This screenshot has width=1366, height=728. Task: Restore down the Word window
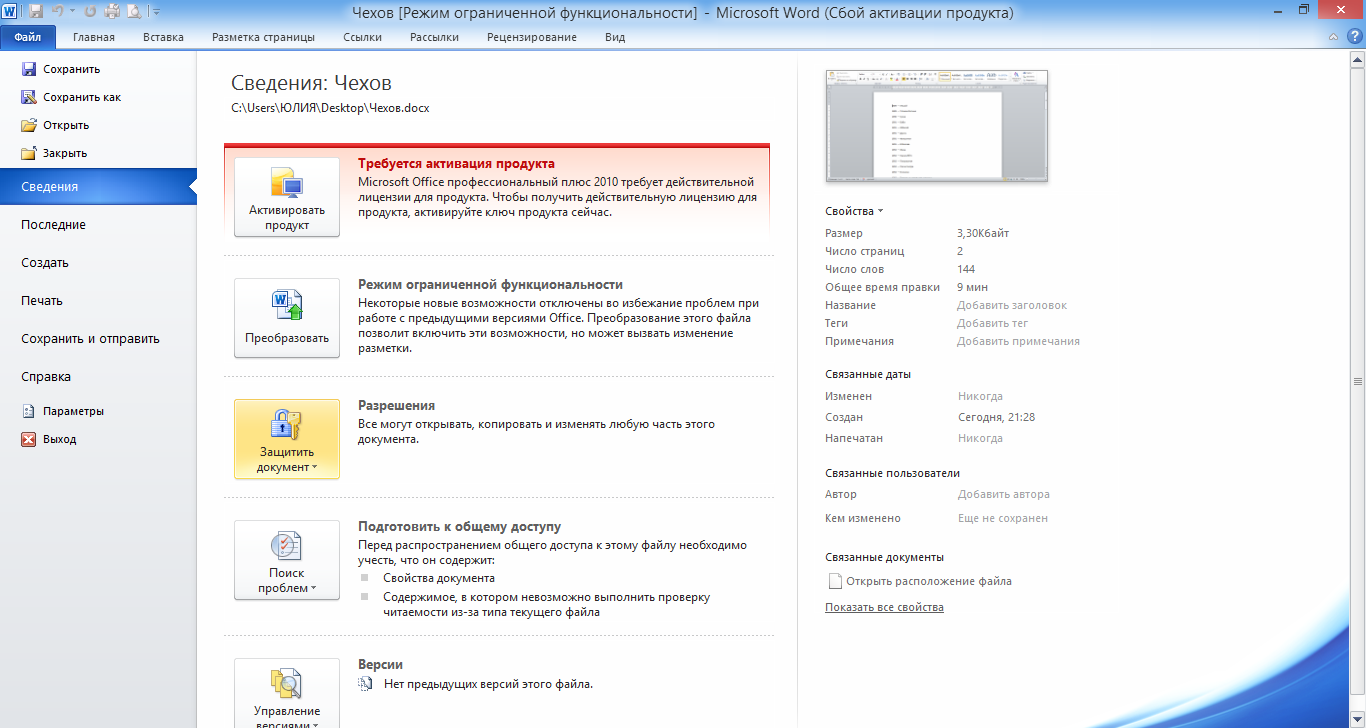1303,9
